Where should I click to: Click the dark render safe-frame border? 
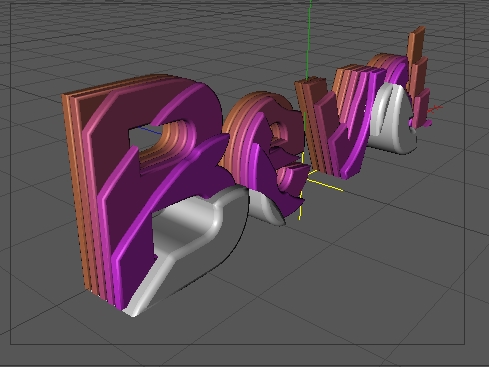tap(237, 344)
